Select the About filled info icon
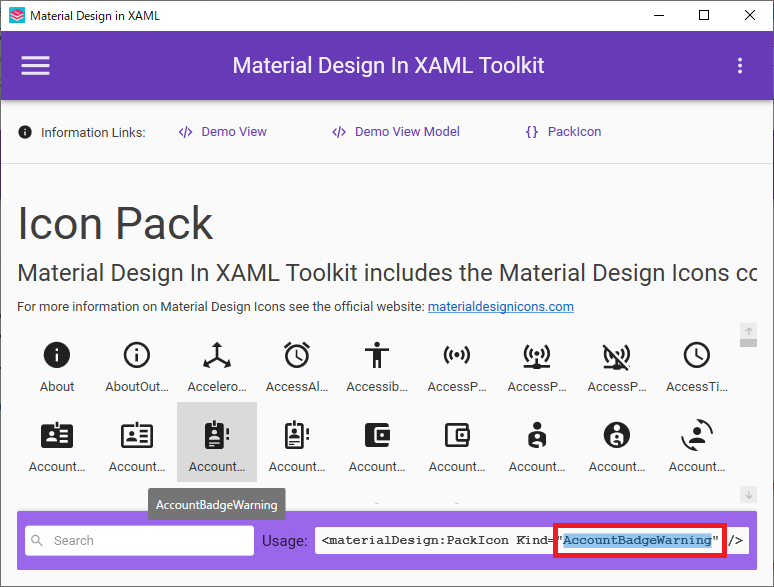The image size is (774, 587). 57,355
